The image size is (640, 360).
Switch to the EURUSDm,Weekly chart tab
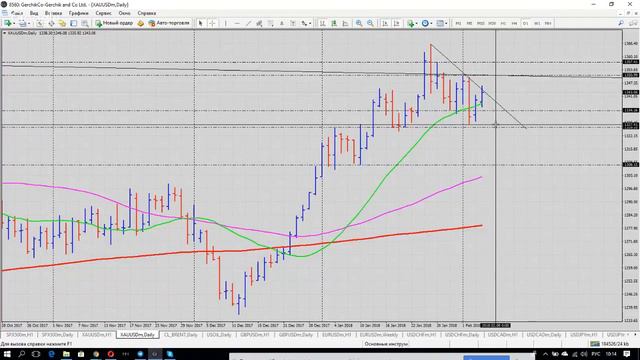point(378,335)
